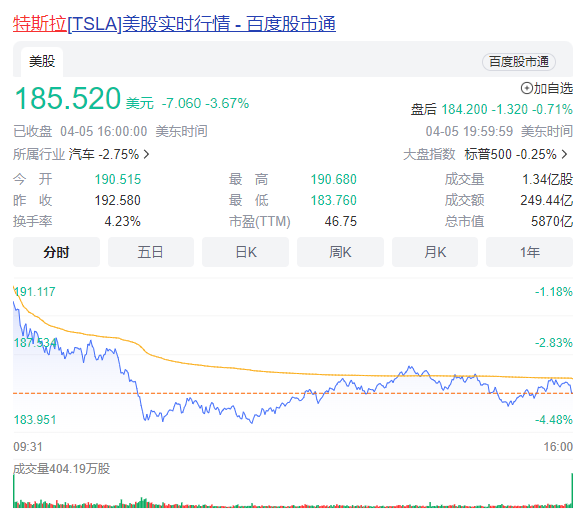586x519 pixels.
Task: Click the 最低 value 183.760
Action: coord(334,200)
